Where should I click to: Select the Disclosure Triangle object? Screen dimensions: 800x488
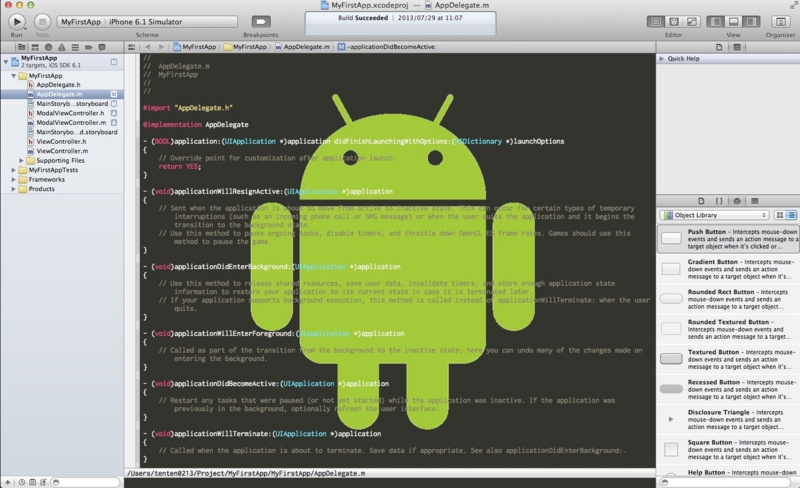[x=728, y=420]
